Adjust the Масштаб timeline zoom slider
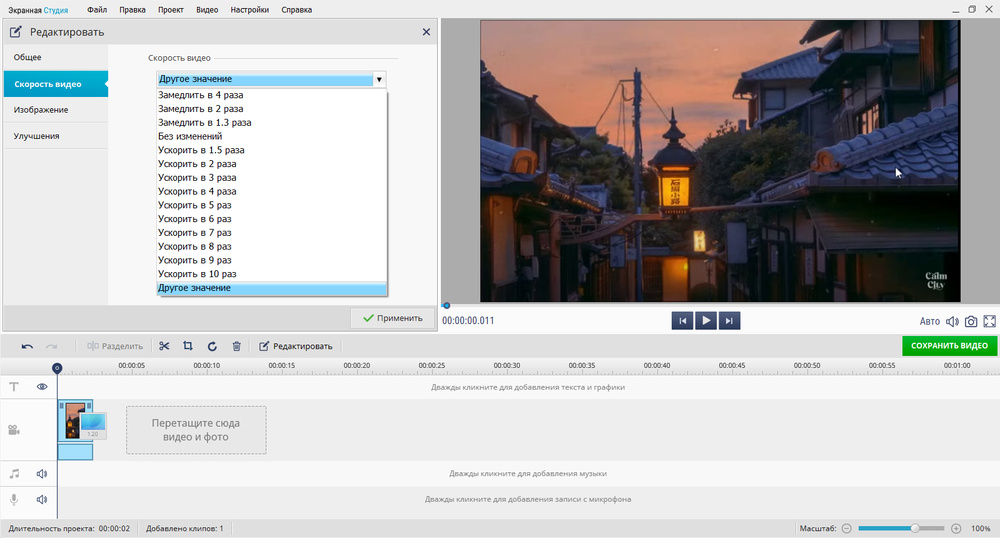Viewport: 1000px width, 538px height. 901,528
